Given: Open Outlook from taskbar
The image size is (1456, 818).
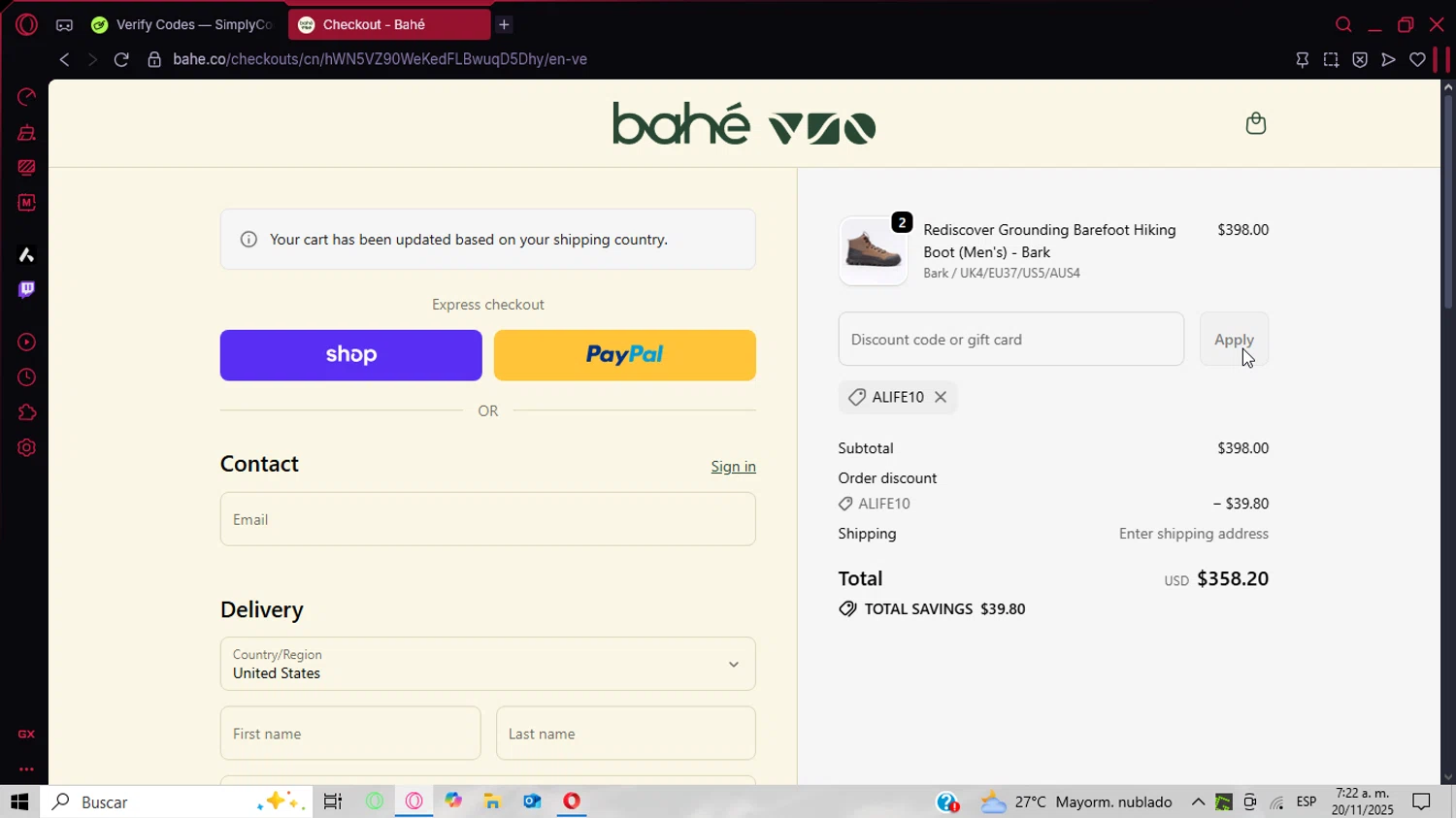Looking at the screenshot, I should (x=532, y=802).
